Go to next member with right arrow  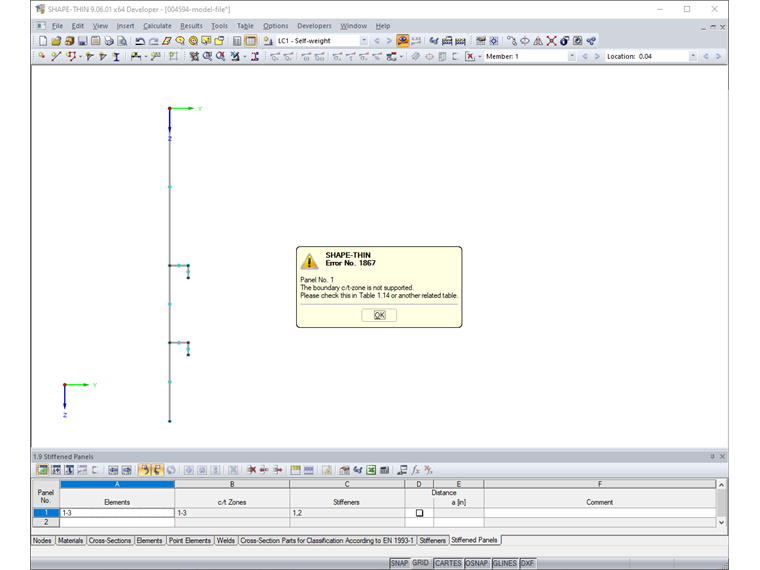click(597, 57)
